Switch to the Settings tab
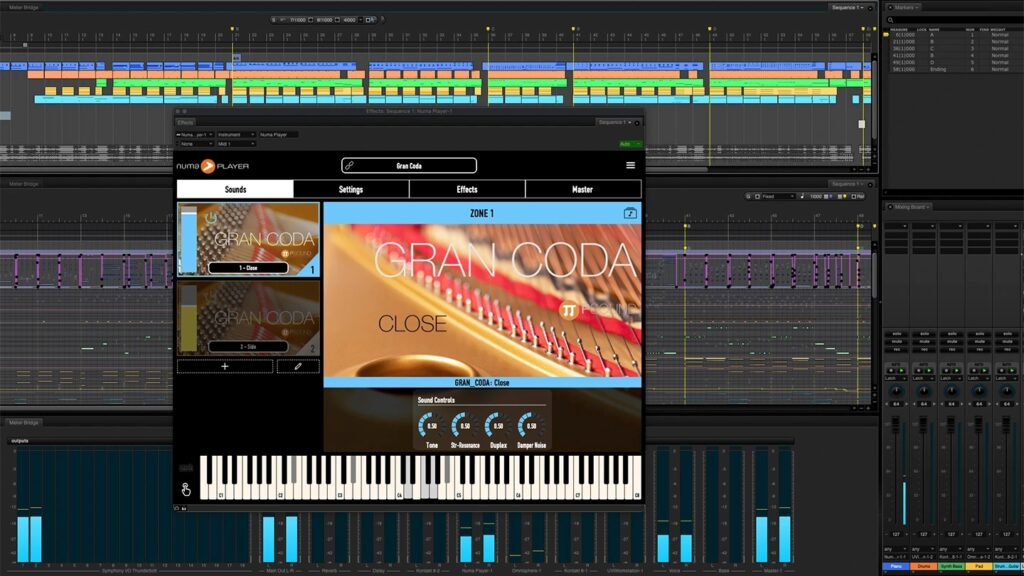 pos(351,189)
